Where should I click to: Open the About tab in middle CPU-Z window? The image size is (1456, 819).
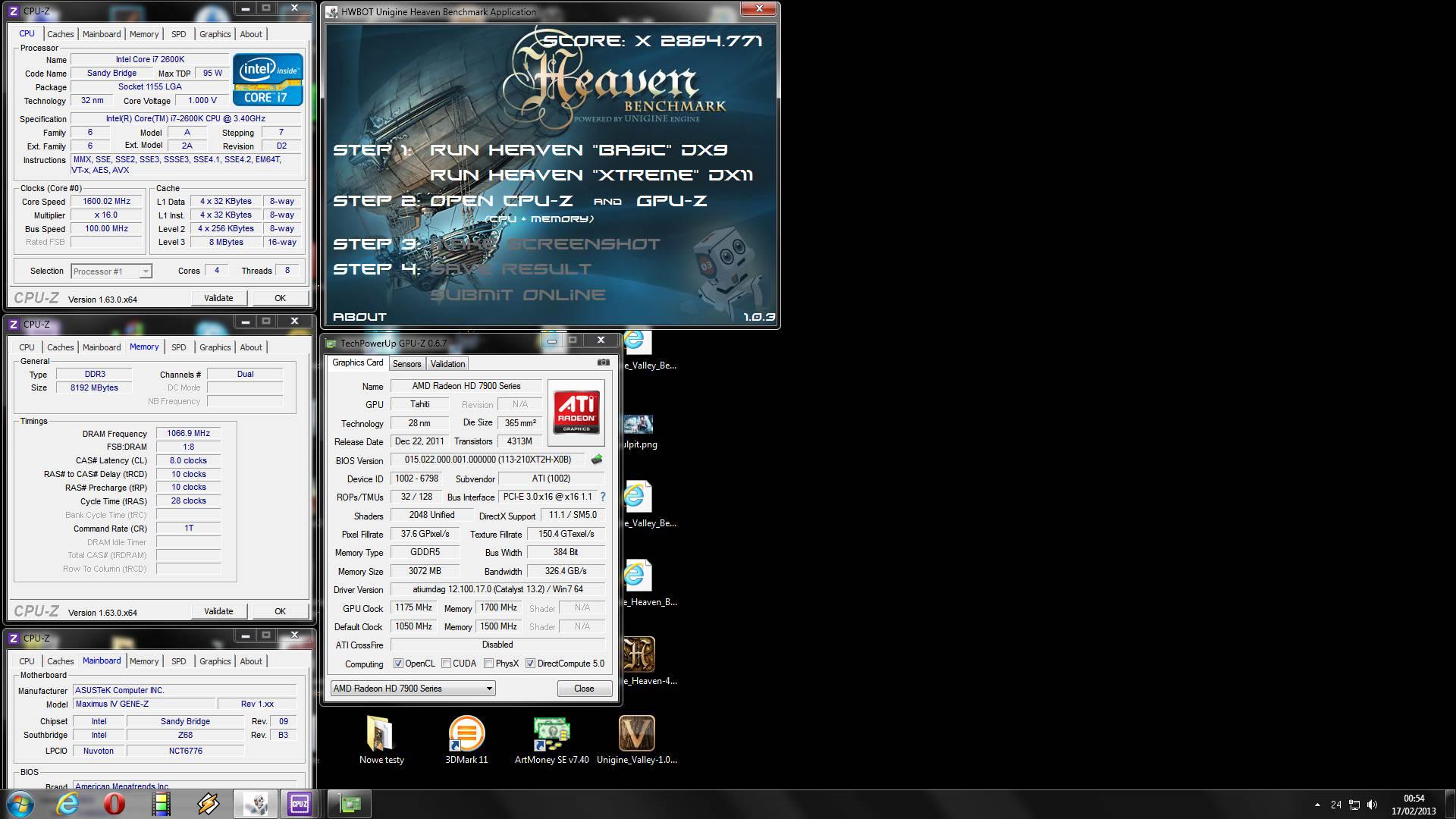tap(251, 347)
